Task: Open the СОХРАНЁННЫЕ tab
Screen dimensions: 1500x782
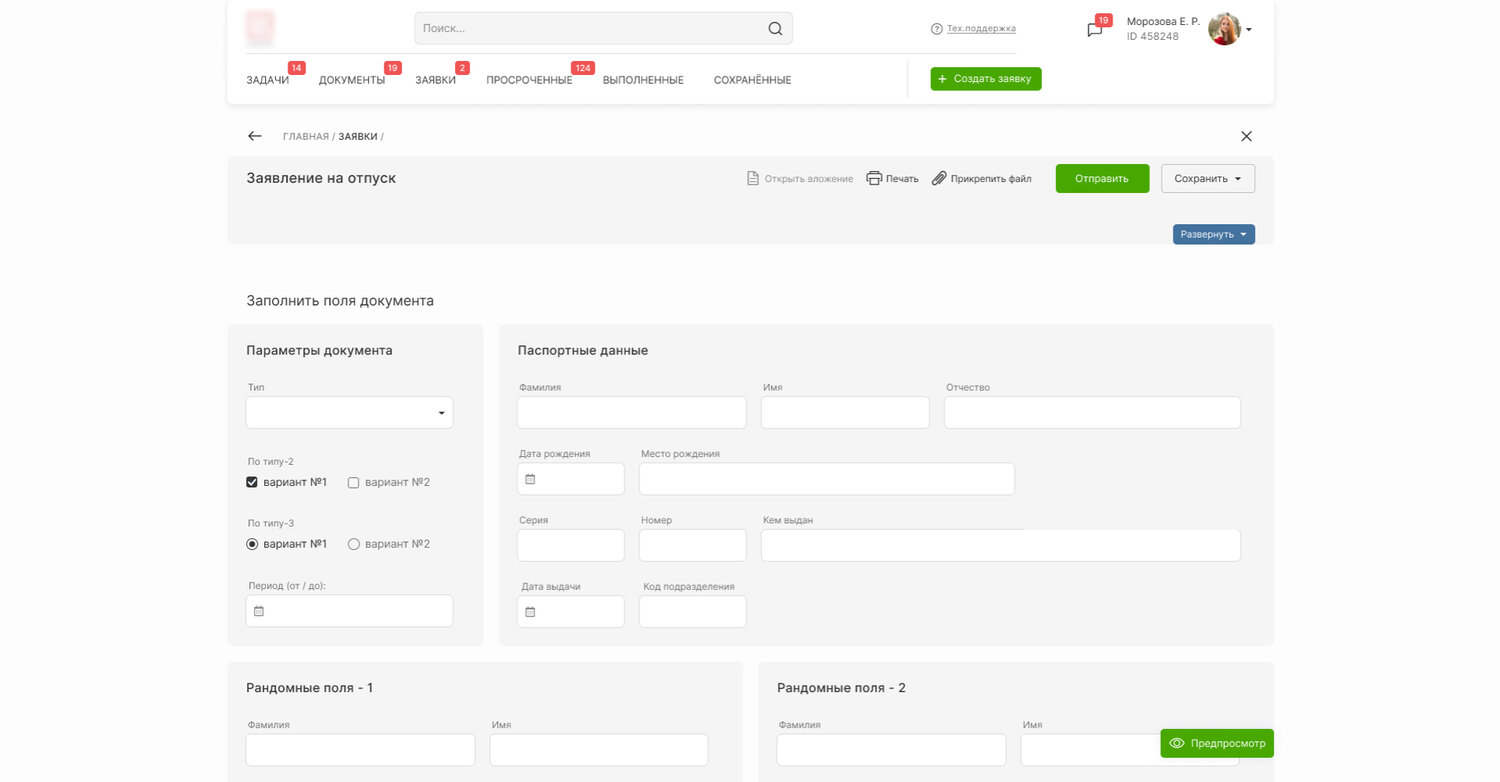Action: 752,80
